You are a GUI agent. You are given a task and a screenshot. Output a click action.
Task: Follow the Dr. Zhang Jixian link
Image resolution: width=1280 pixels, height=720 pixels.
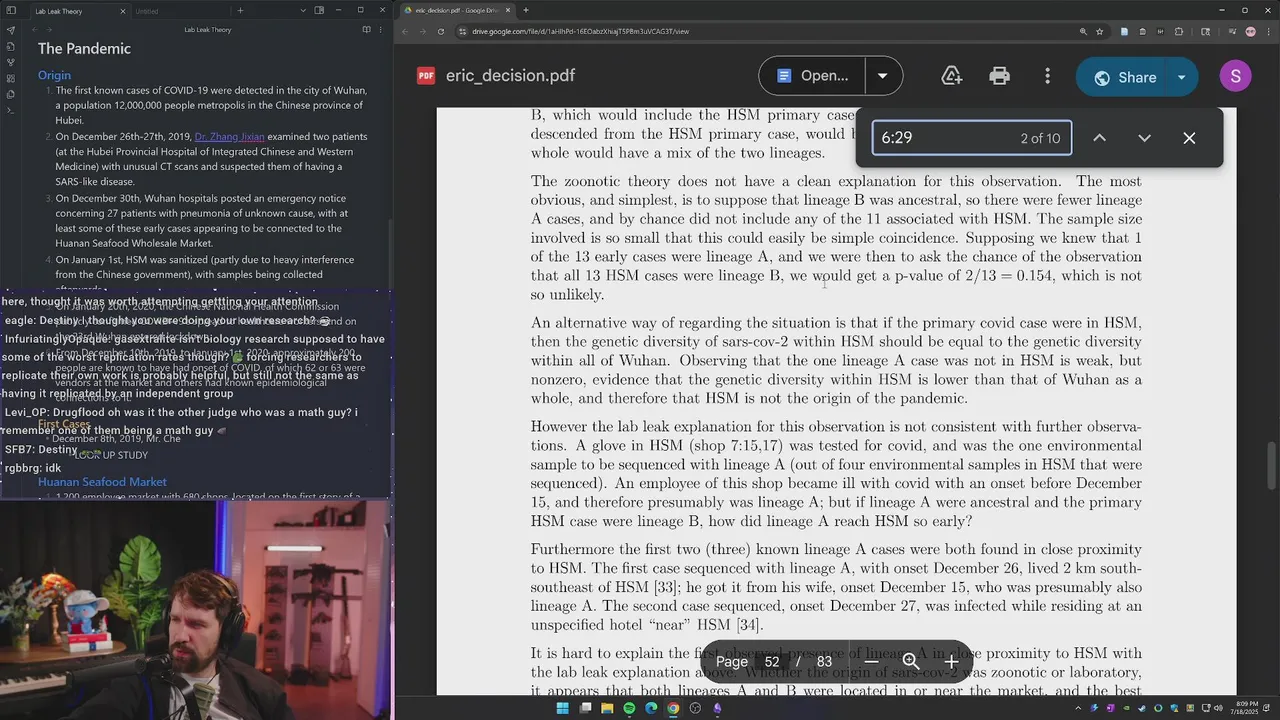point(229,136)
